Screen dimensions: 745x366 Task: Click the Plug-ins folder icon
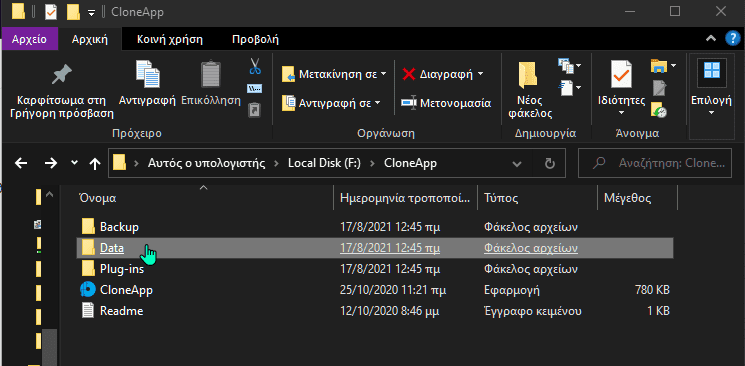88,269
